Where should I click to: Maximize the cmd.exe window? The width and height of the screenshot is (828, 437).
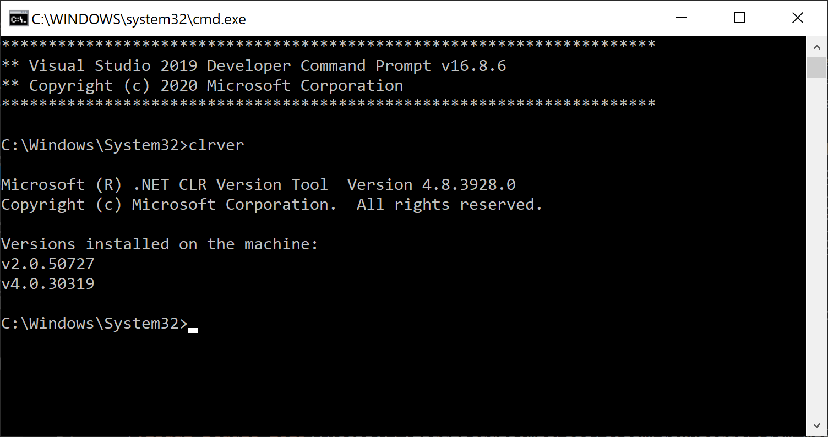(739, 18)
